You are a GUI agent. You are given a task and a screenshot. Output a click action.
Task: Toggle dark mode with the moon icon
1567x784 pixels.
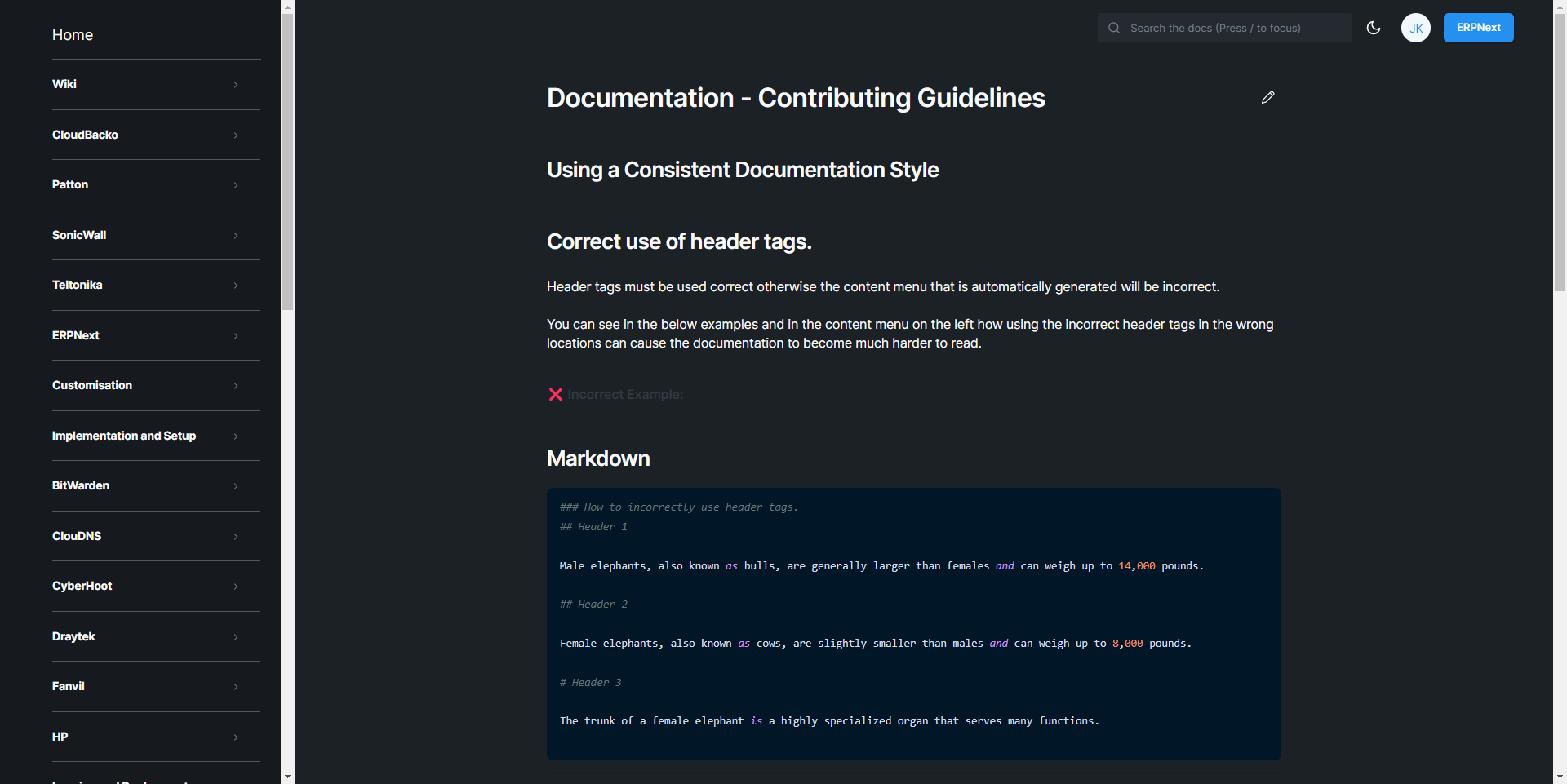pyautogui.click(x=1374, y=28)
